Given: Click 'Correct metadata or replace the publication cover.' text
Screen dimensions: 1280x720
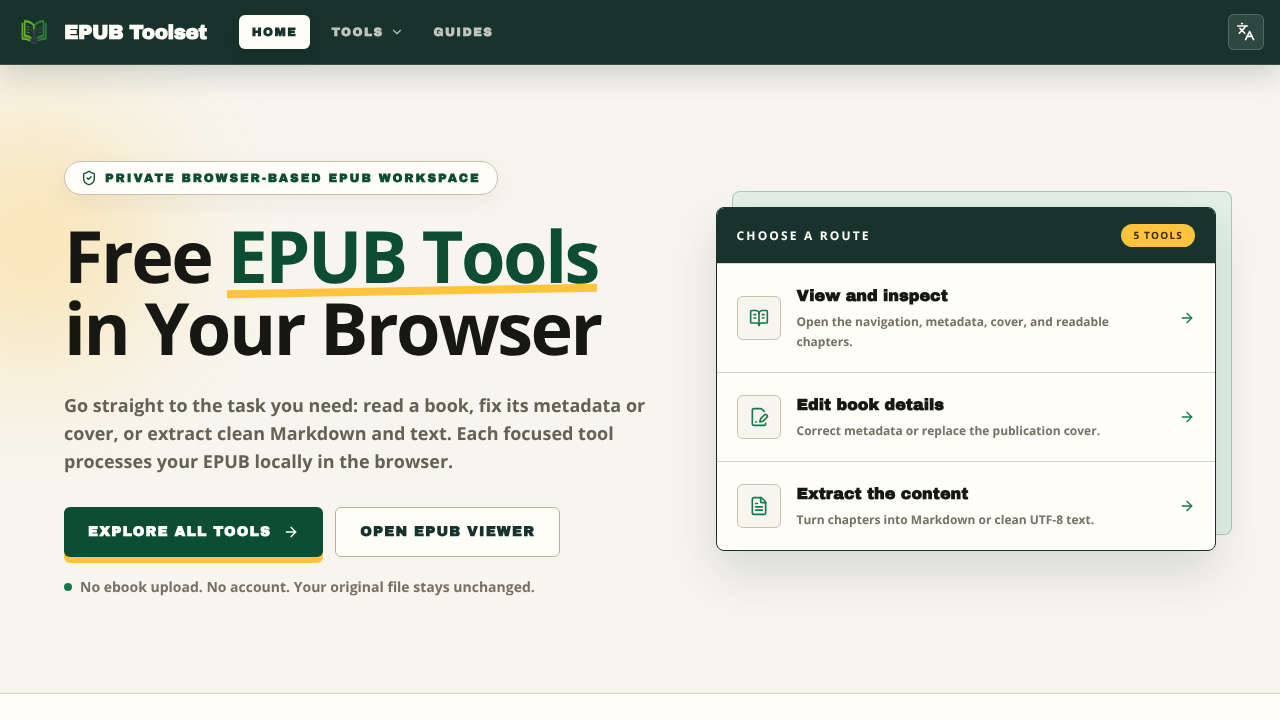Looking at the screenshot, I should click(x=948, y=431).
